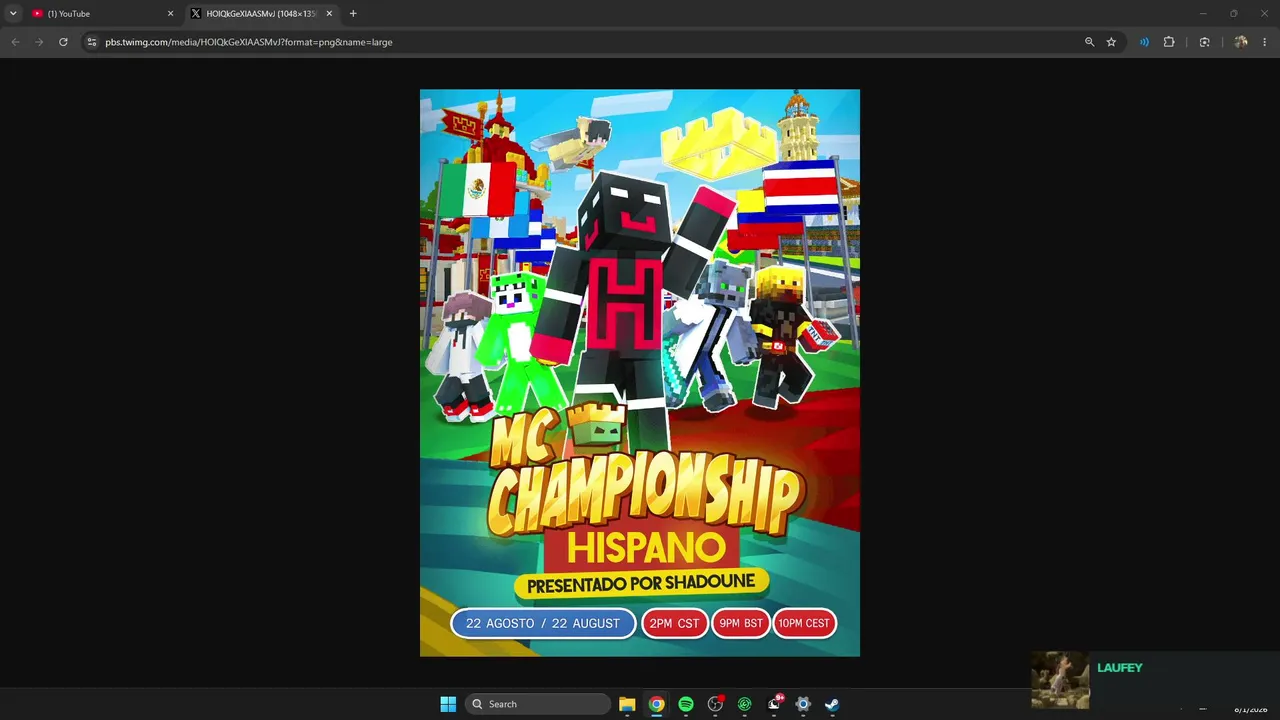1280x720 pixels.
Task: Bookmark this page with the star icon
Action: [x=1111, y=42]
